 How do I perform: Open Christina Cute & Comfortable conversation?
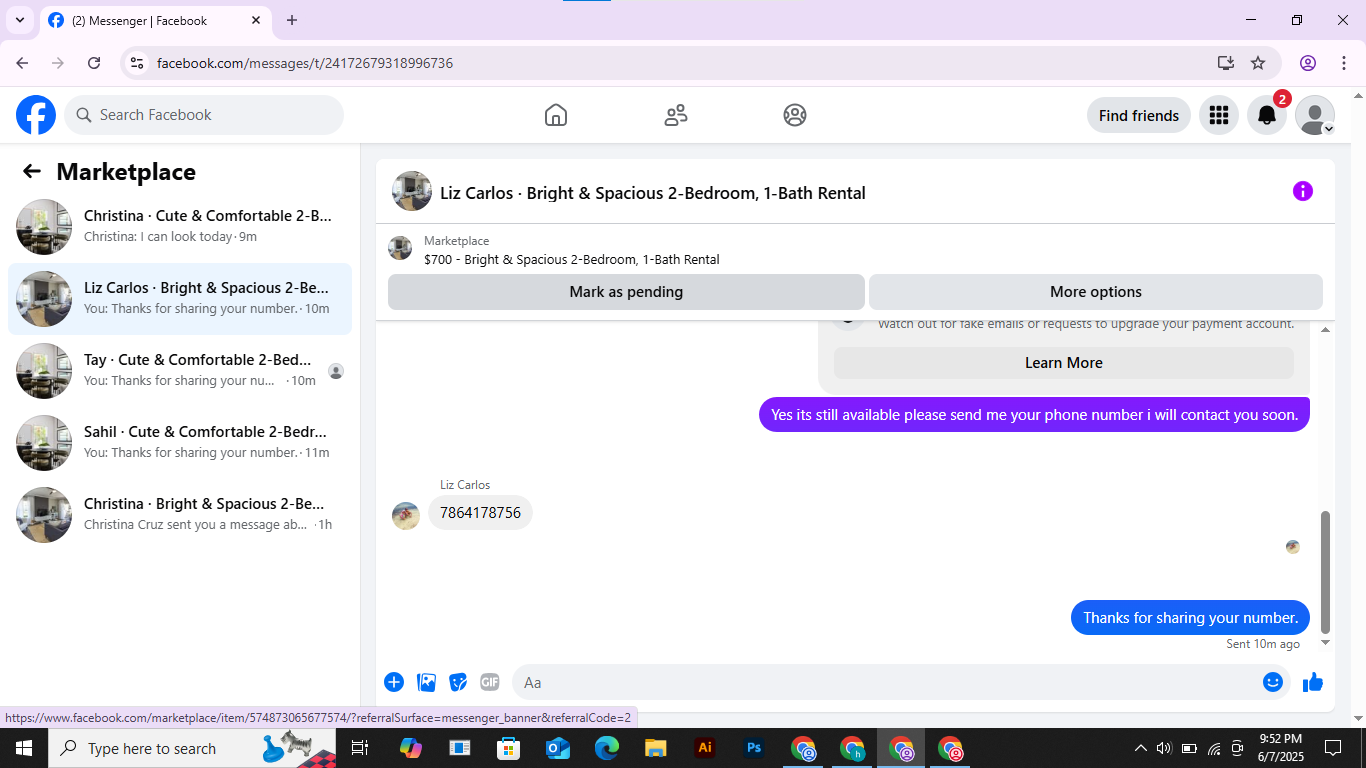[x=180, y=227]
